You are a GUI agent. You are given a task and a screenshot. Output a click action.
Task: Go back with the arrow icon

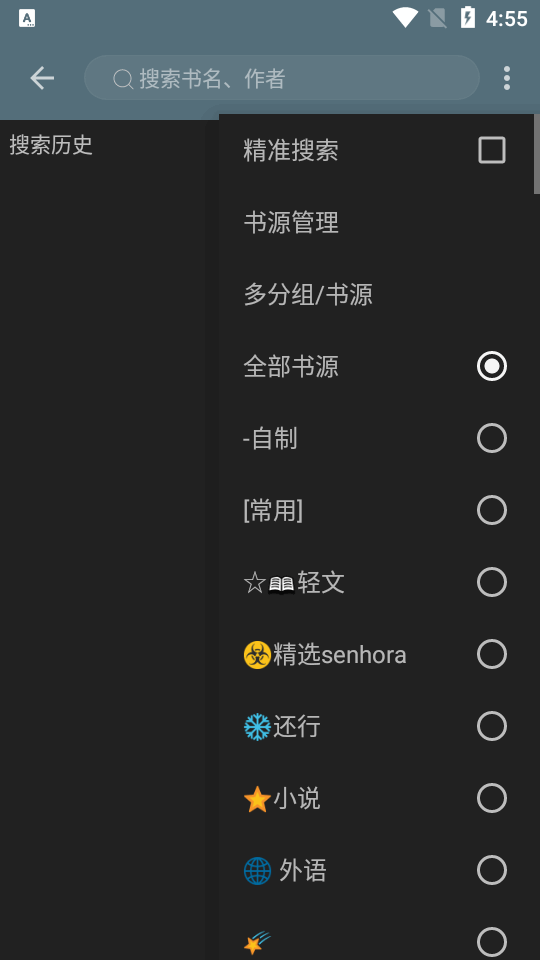pos(42,78)
